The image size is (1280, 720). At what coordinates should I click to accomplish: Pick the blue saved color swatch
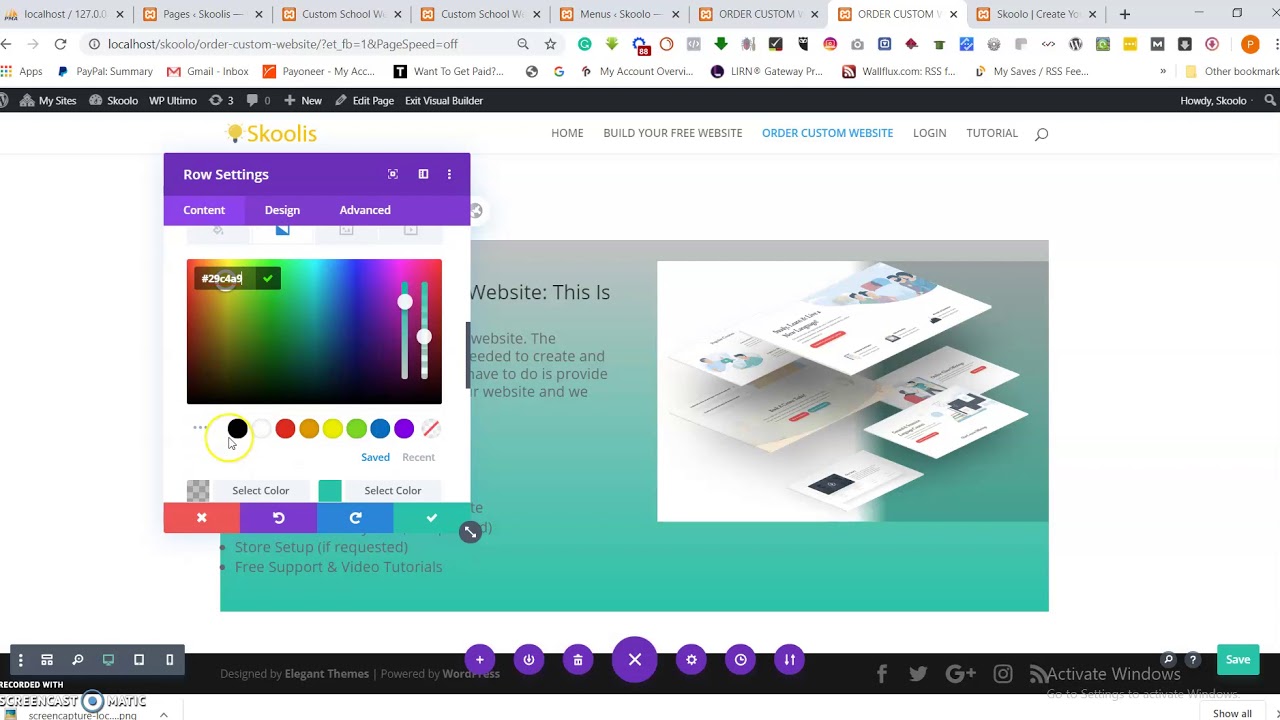tap(380, 429)
